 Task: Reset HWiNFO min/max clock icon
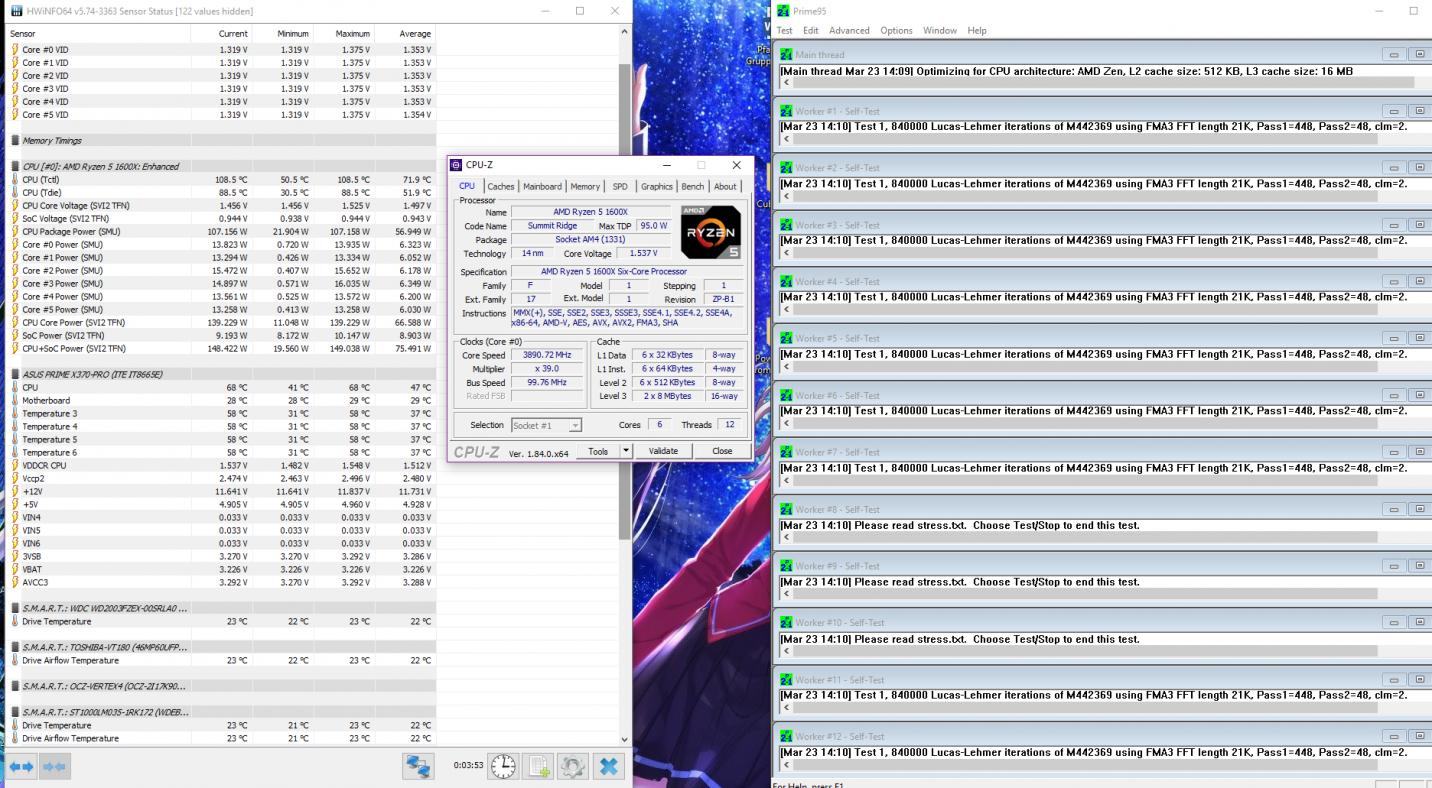[503, 766]
